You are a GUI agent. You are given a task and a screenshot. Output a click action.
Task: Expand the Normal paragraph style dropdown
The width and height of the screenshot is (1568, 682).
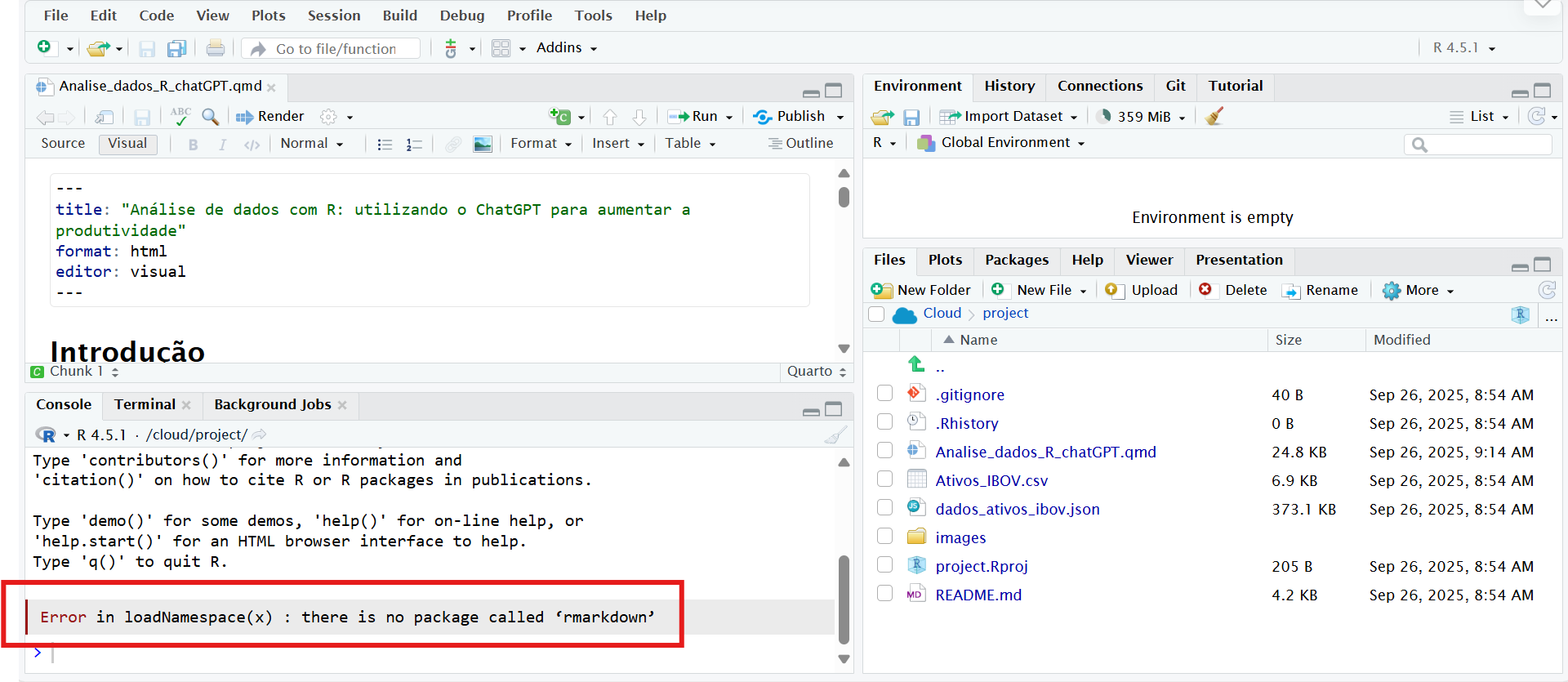[312, 144]
